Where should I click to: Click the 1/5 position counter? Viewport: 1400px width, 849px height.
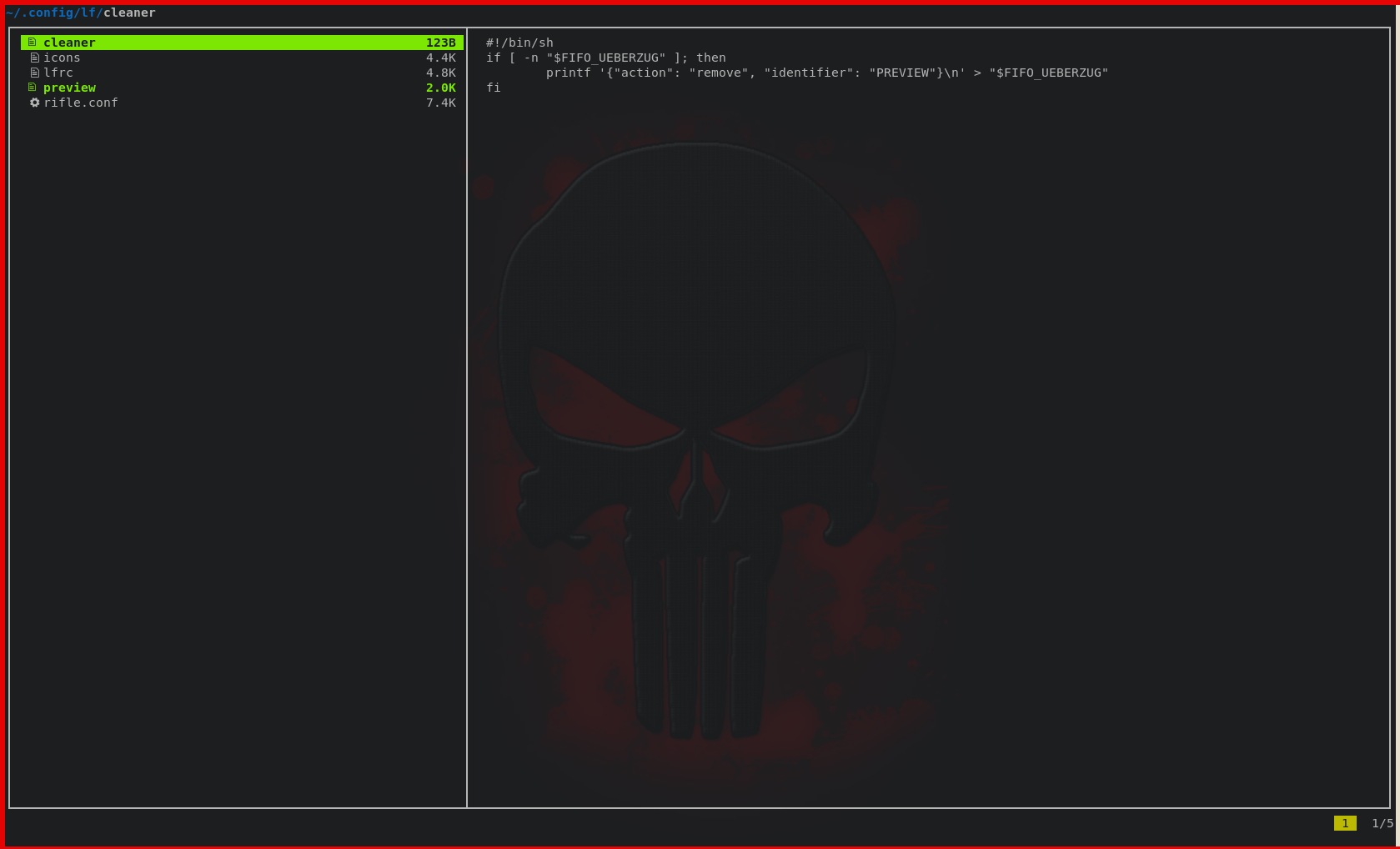coord(1382,823)
